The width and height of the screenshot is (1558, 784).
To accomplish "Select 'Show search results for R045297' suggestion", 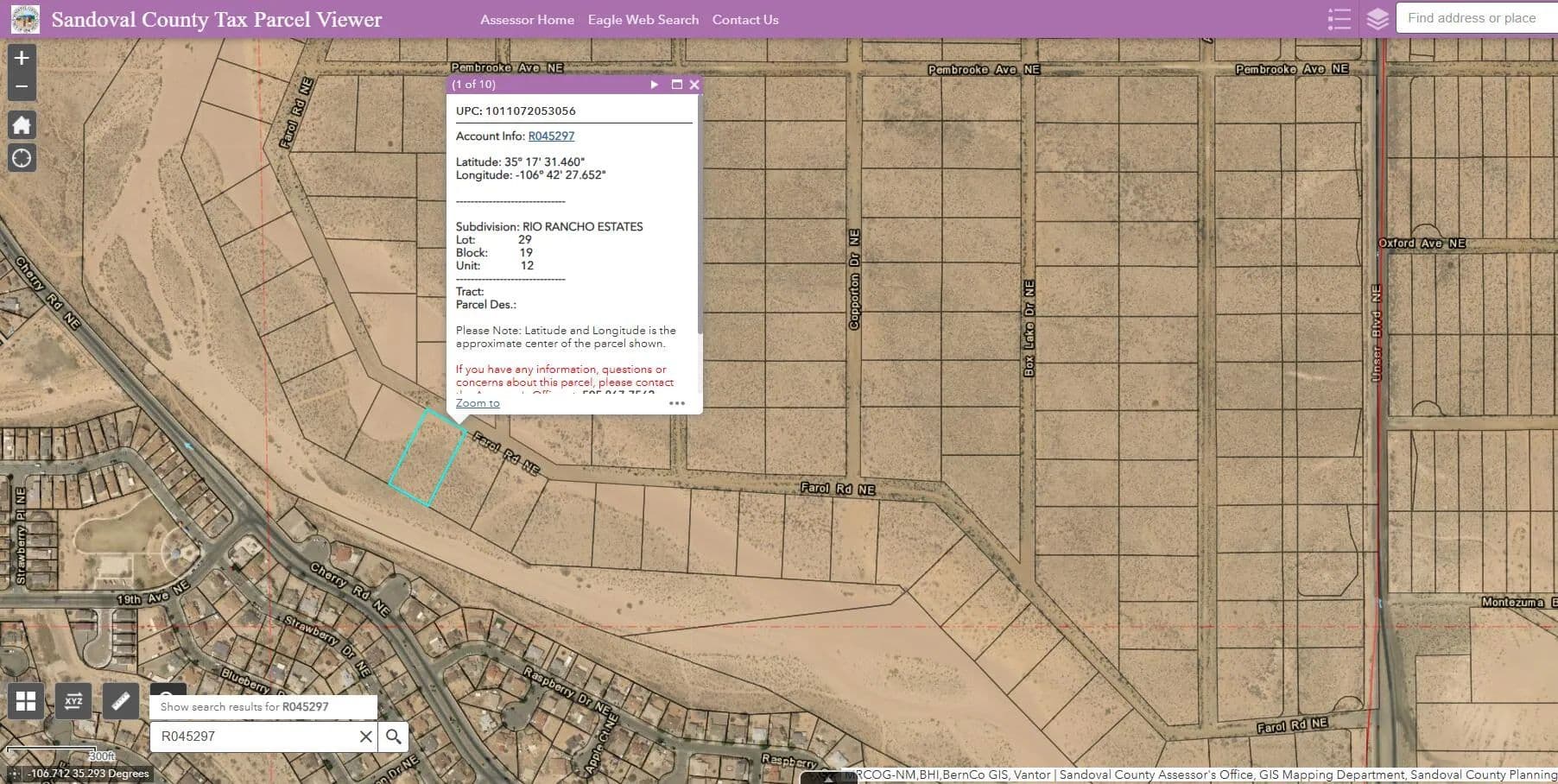I will point(263,706).
